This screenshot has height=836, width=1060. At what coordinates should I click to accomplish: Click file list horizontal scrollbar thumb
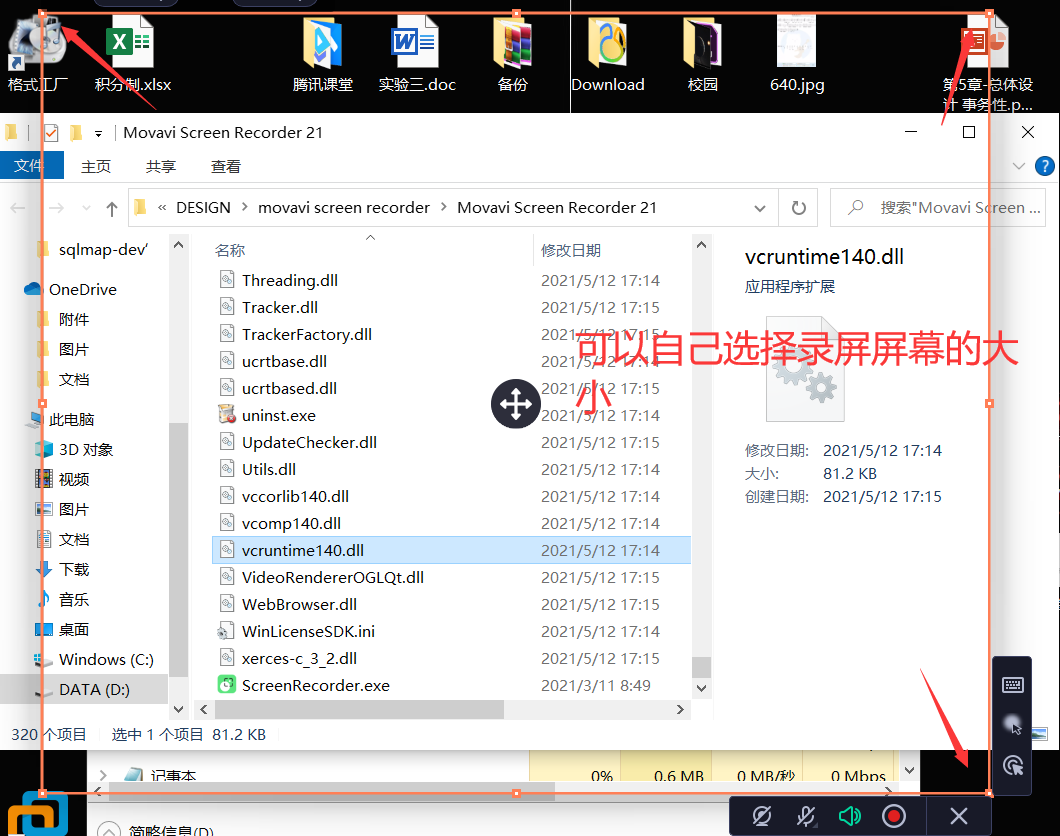(359, 709)
